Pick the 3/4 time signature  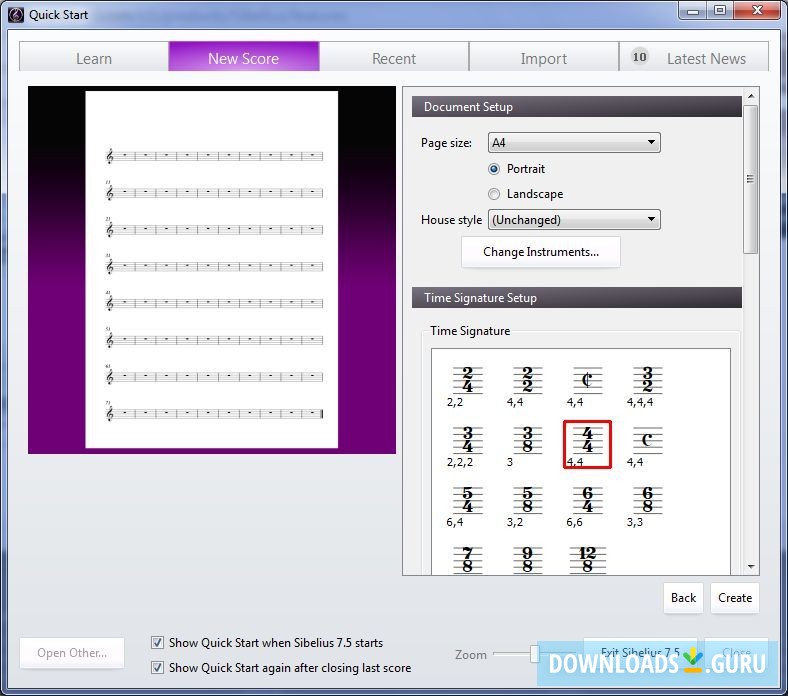pyautogui.click(x=467, y=440)
